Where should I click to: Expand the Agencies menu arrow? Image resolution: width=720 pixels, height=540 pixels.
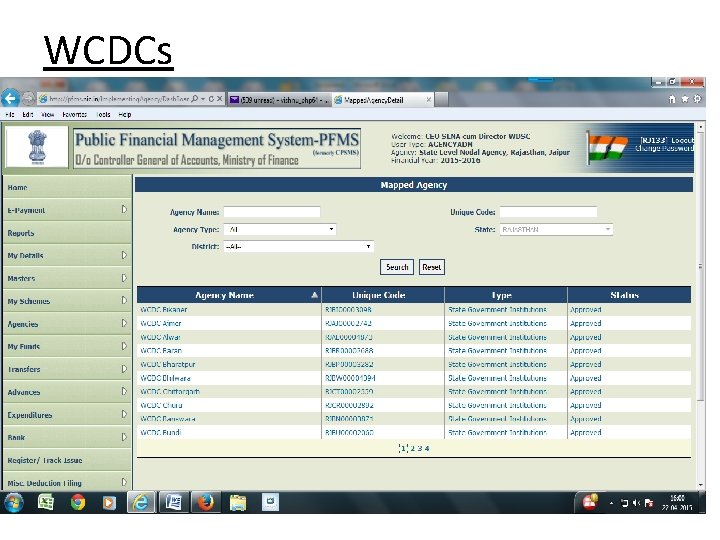[124, 323]
